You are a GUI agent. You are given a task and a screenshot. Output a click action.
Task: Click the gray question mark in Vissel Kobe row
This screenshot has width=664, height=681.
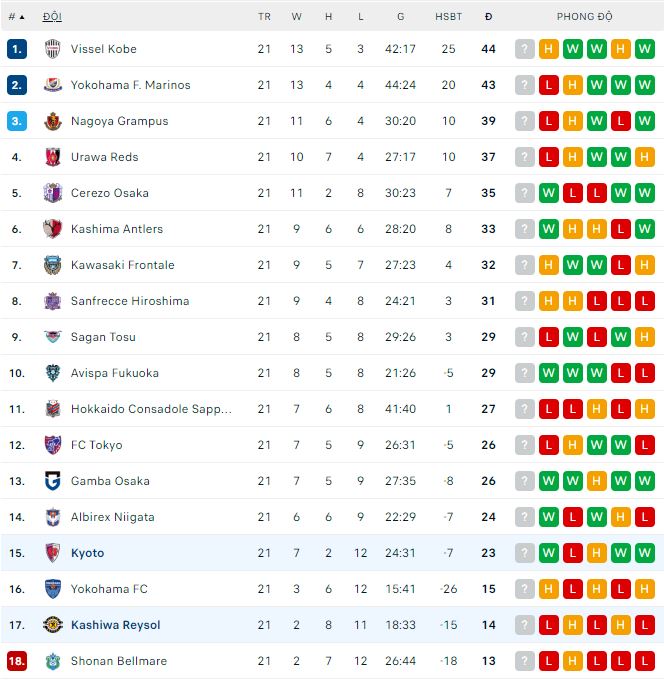525,49
